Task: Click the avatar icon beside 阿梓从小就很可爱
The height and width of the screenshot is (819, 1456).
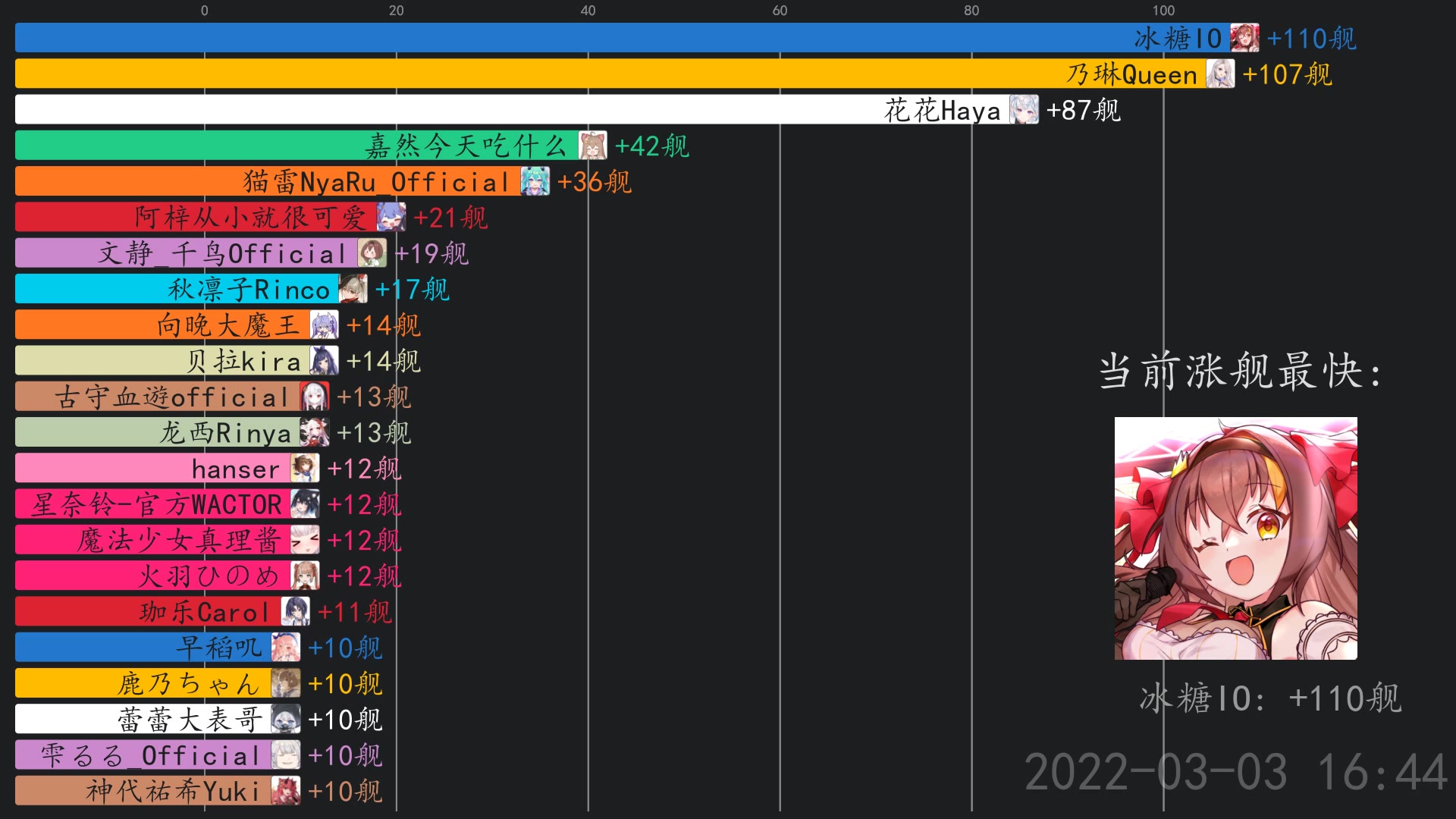Action: 391,217
